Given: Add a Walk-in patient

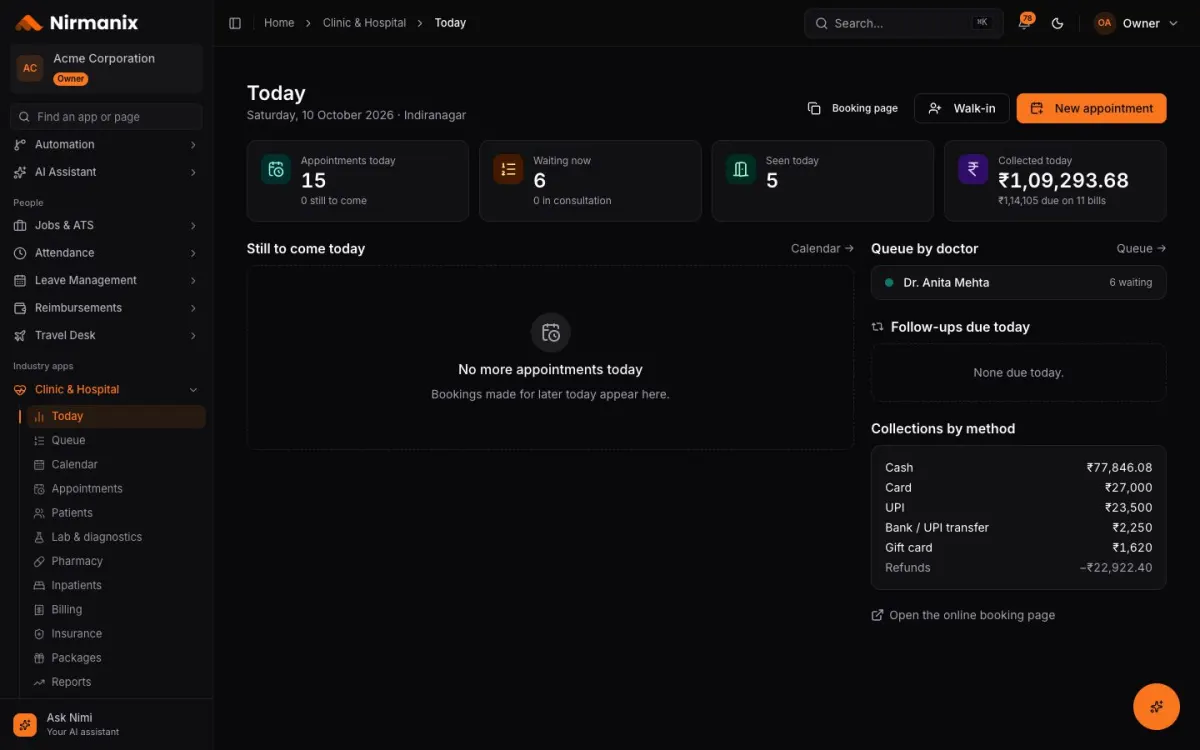Looking at the screenshot, I should 962,108.
